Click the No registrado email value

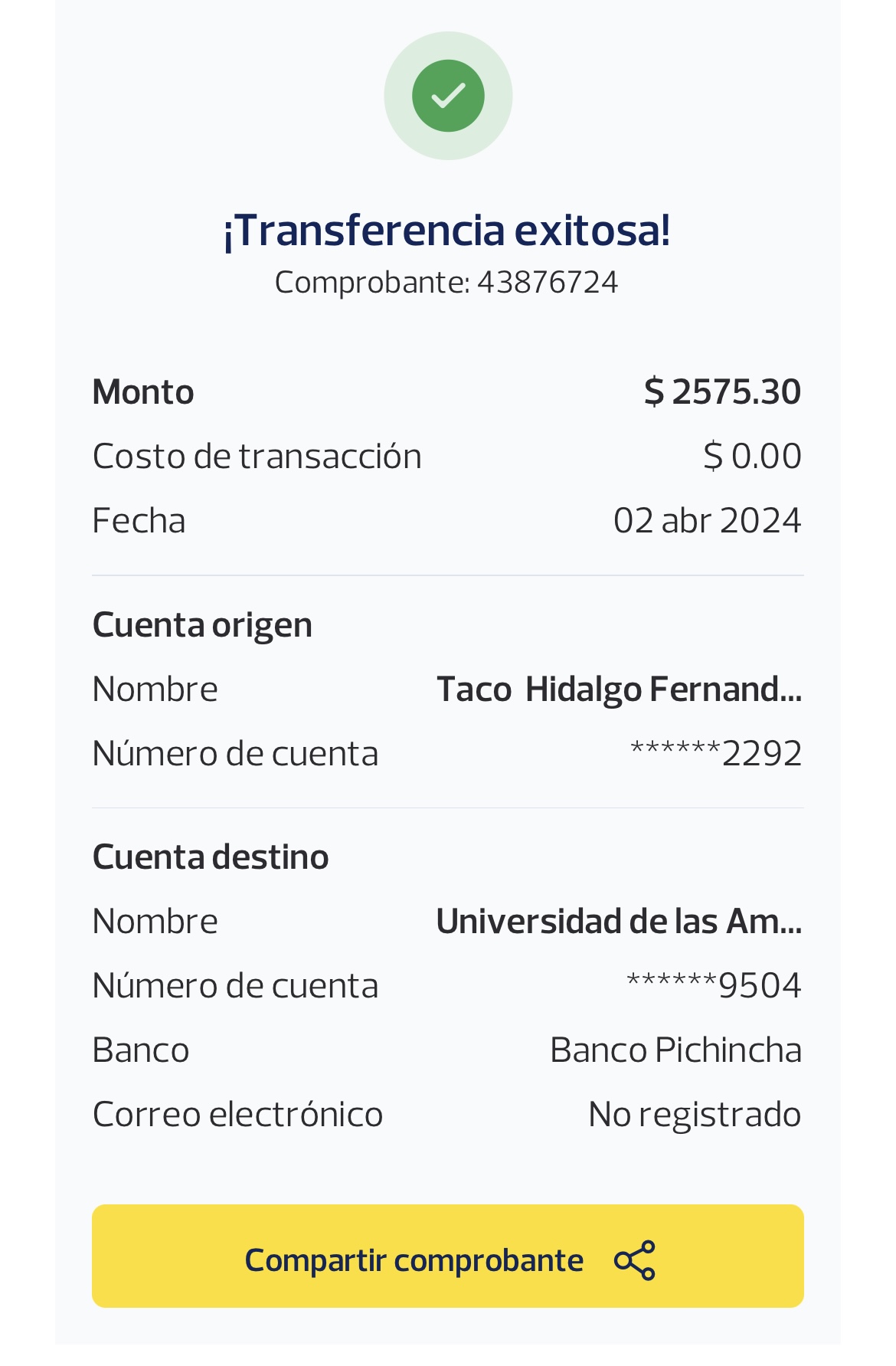tap(694, 1114)
